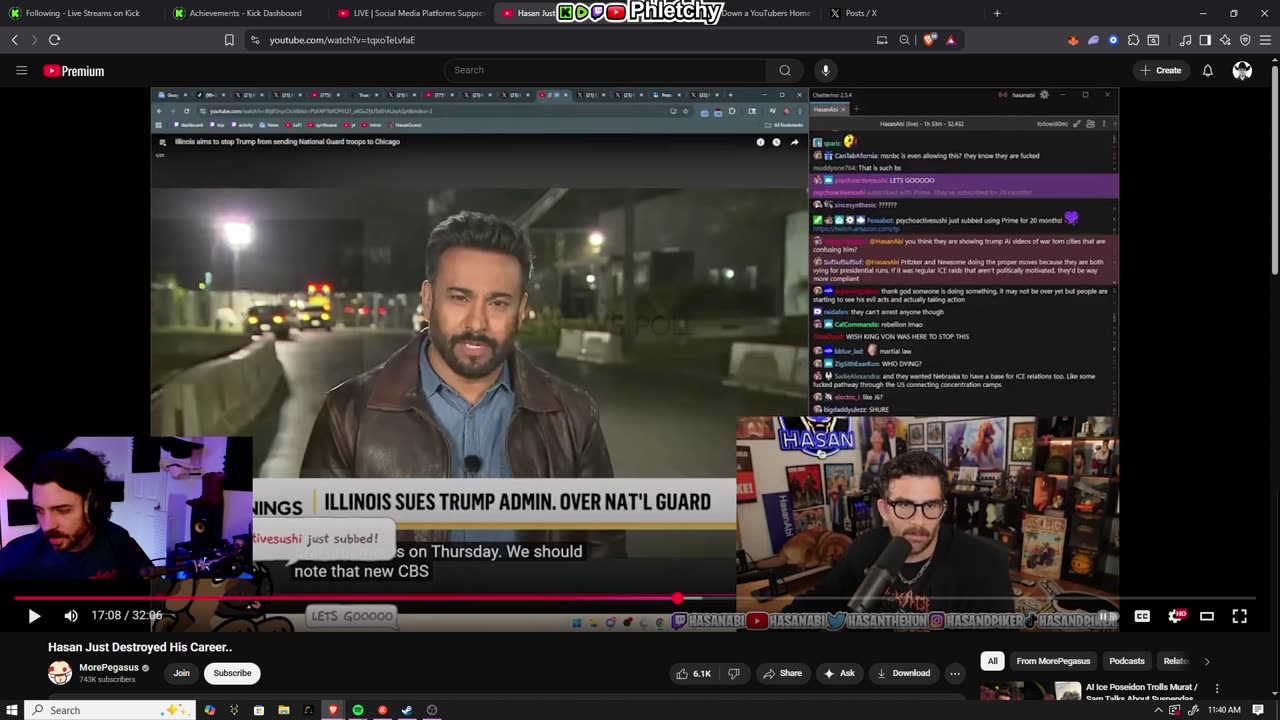Subscribe to MorePegasus channel
This screenshot has height=720, width=1280.
tap(232, 673)
